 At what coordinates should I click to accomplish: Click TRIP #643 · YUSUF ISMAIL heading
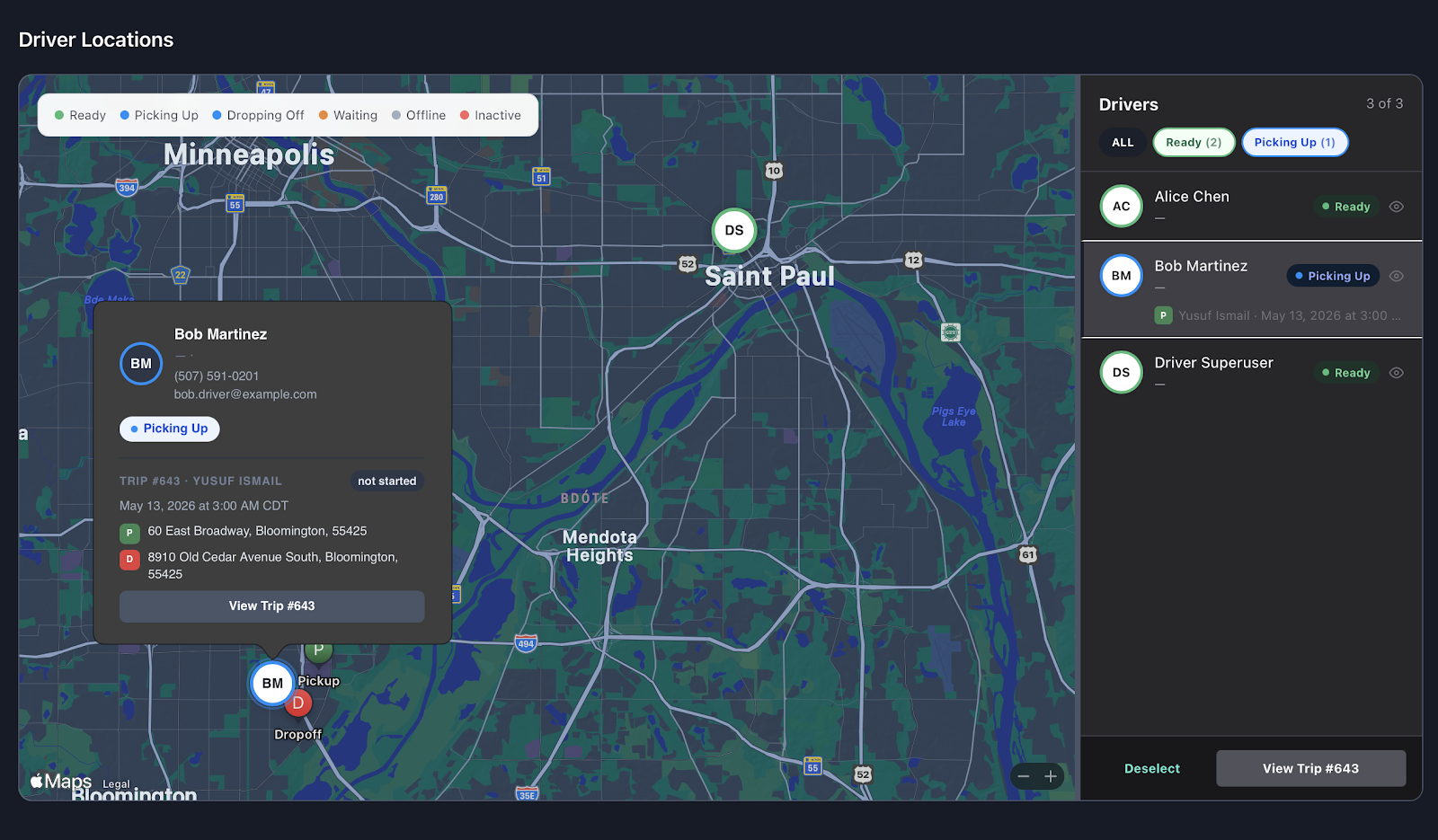click(x=200, y=482)
